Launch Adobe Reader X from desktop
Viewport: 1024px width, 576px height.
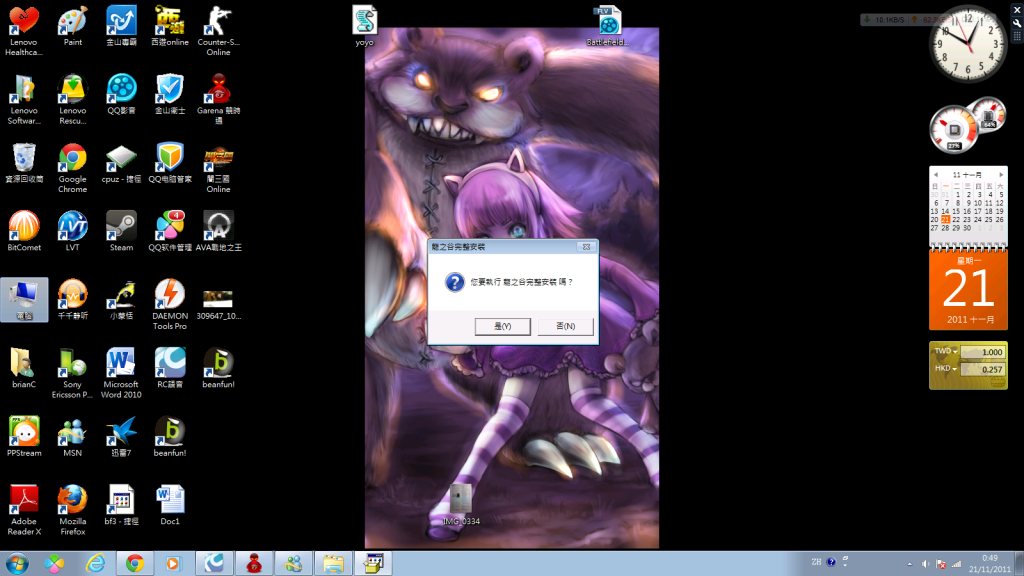[24, 510]
